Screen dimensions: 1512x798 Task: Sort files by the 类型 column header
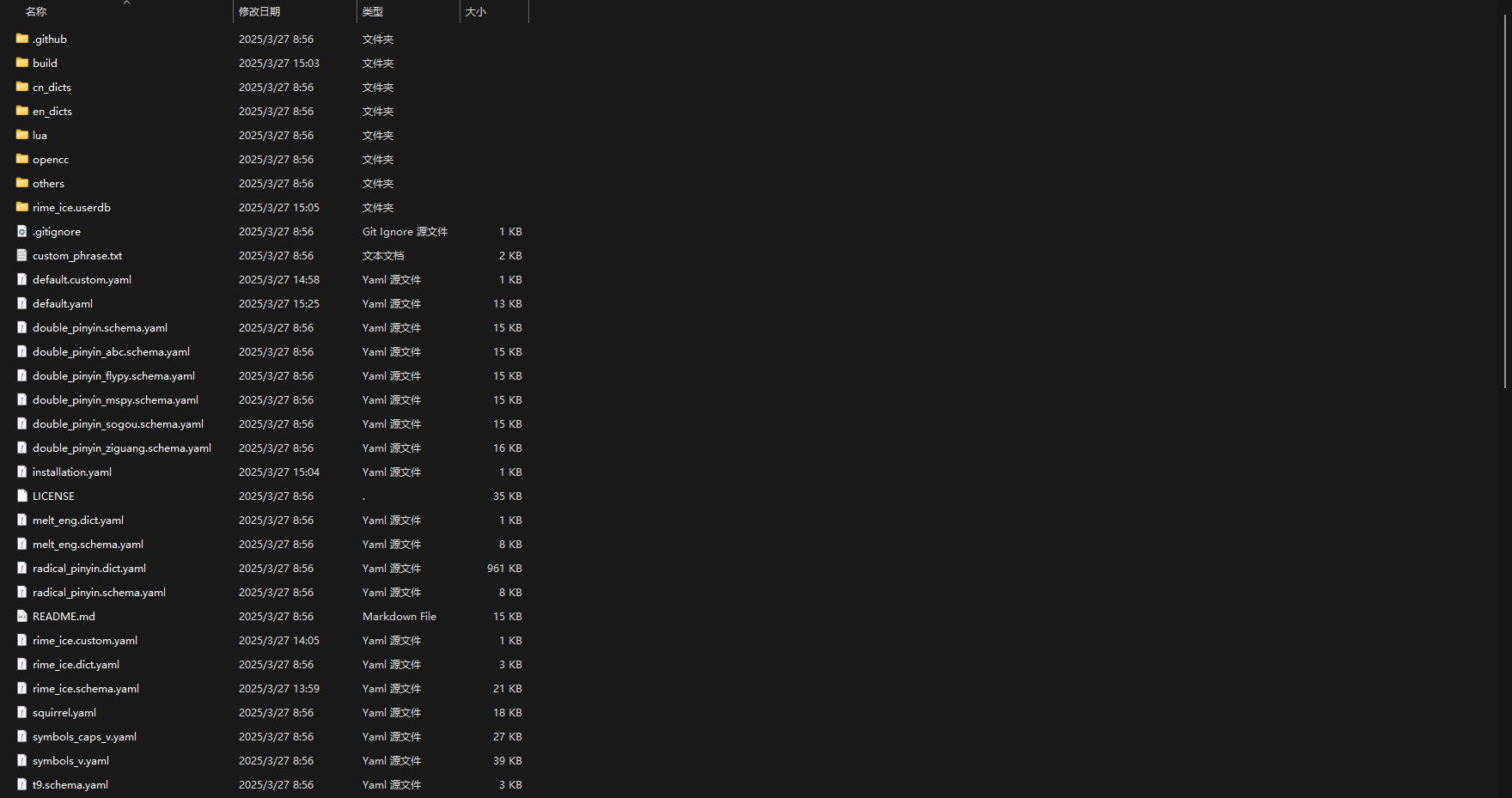(x=373, y=12)
